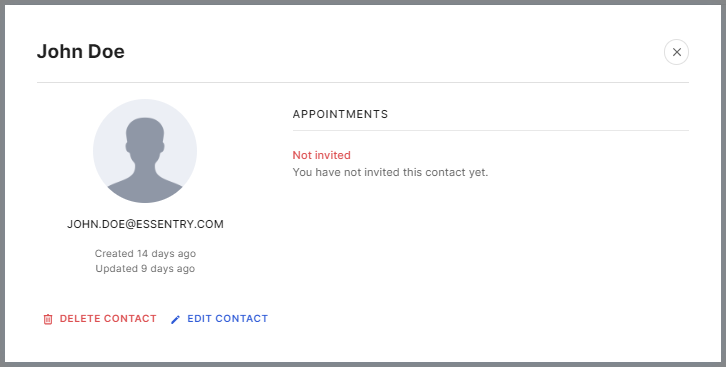Click the empty area below appointments message

(x=491, y=259)
